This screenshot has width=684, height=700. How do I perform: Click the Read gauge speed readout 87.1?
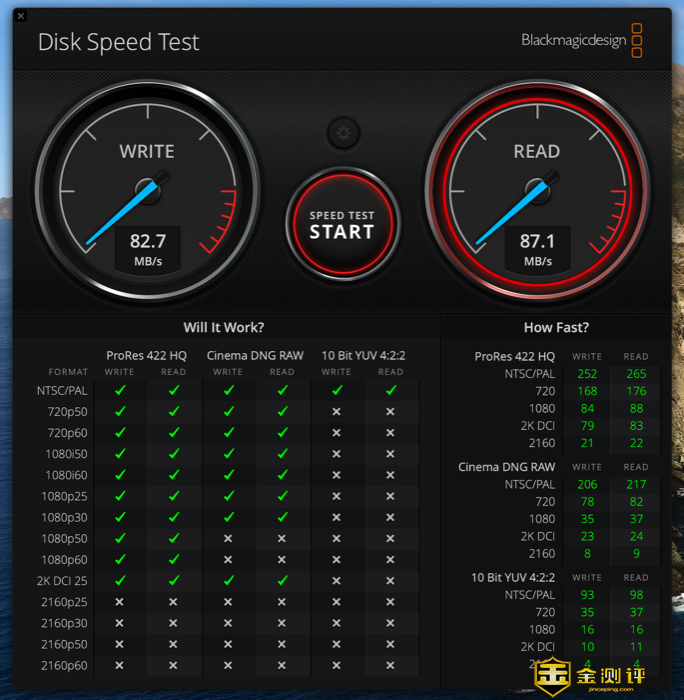(537, 241)
